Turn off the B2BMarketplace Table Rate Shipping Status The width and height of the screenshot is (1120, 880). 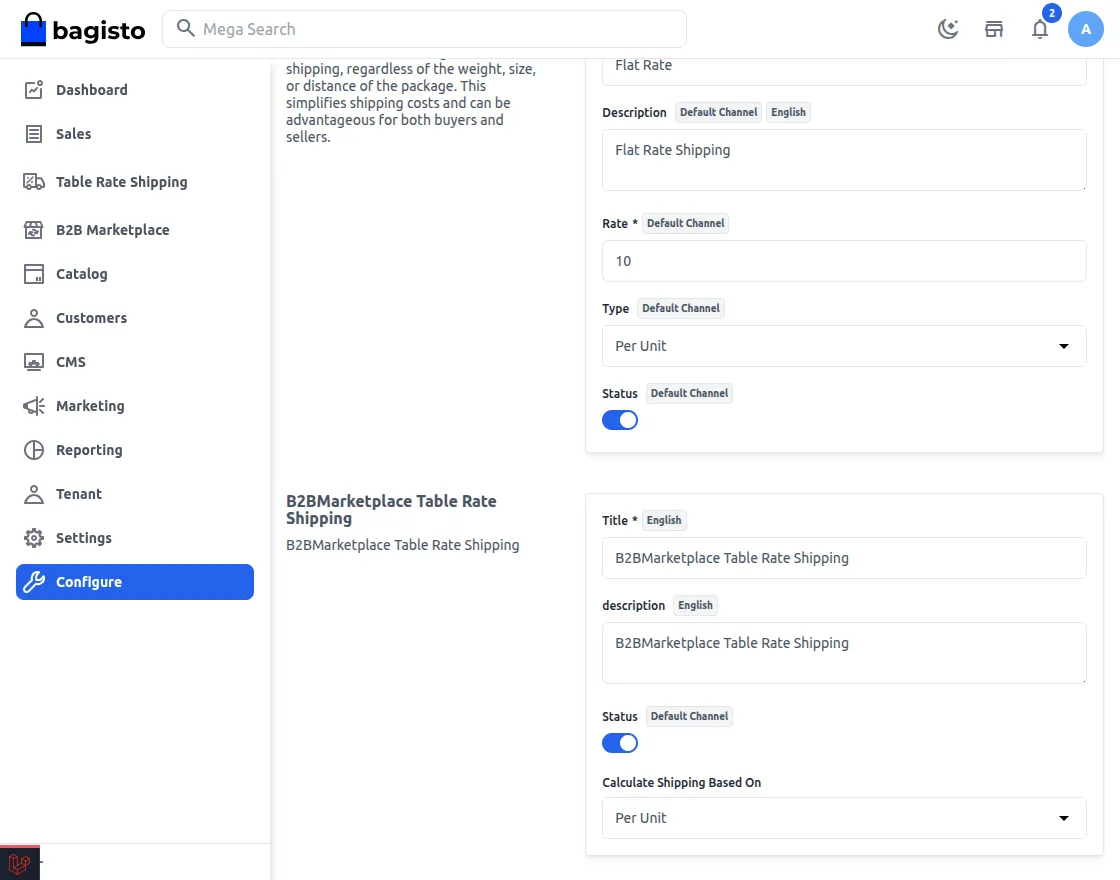[x=619, y=742]
